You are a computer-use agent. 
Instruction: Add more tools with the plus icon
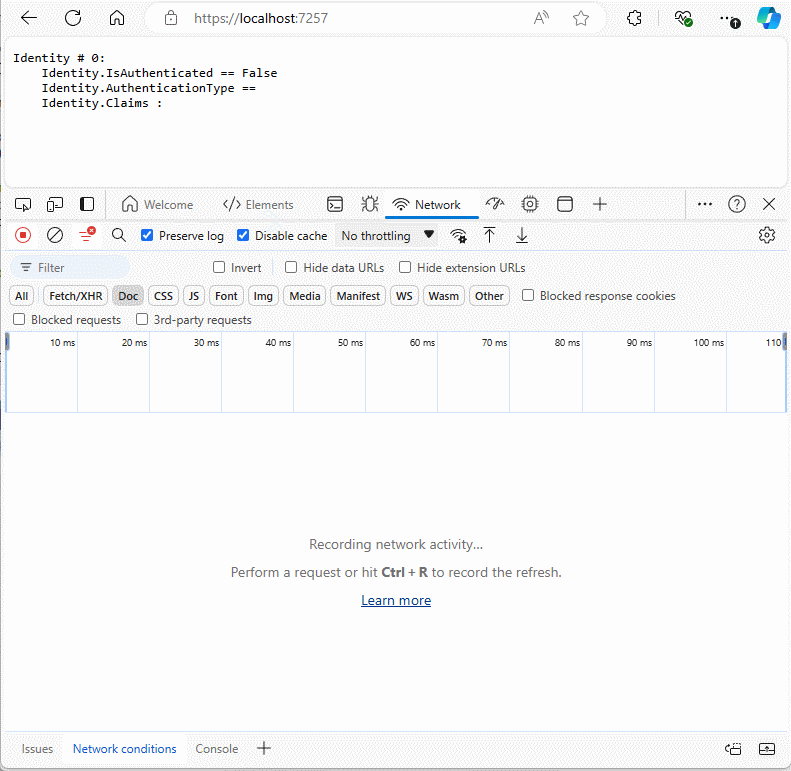coord(600,204)
